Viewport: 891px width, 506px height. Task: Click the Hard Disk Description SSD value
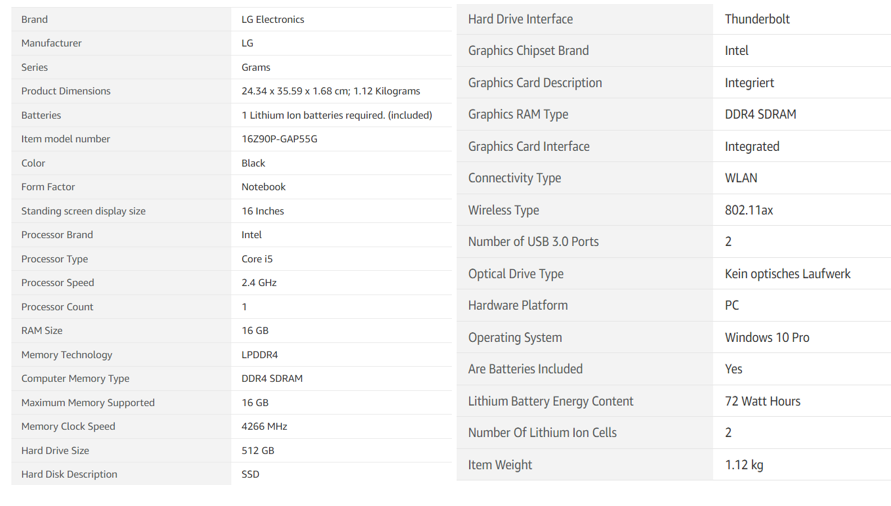pyautogui.click(x=250, y=474)
